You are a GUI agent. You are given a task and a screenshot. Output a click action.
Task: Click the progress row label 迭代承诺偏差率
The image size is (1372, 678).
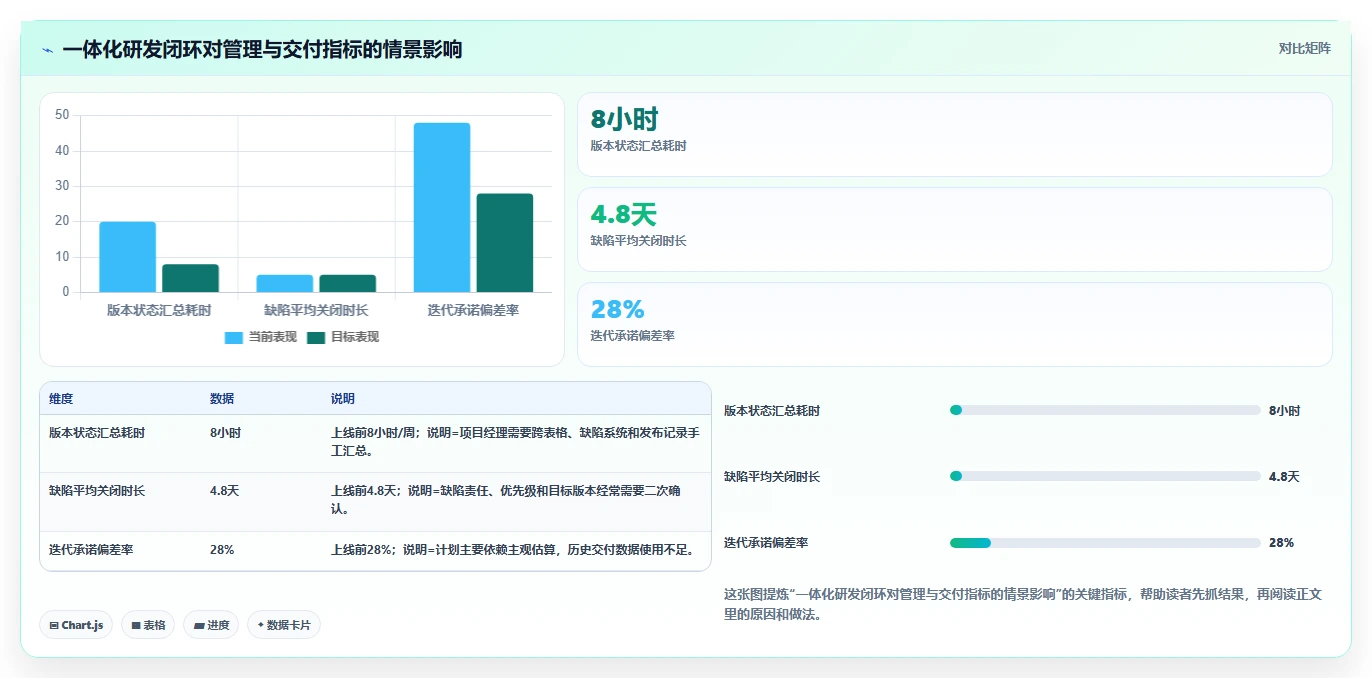click(x=766, y=543)
